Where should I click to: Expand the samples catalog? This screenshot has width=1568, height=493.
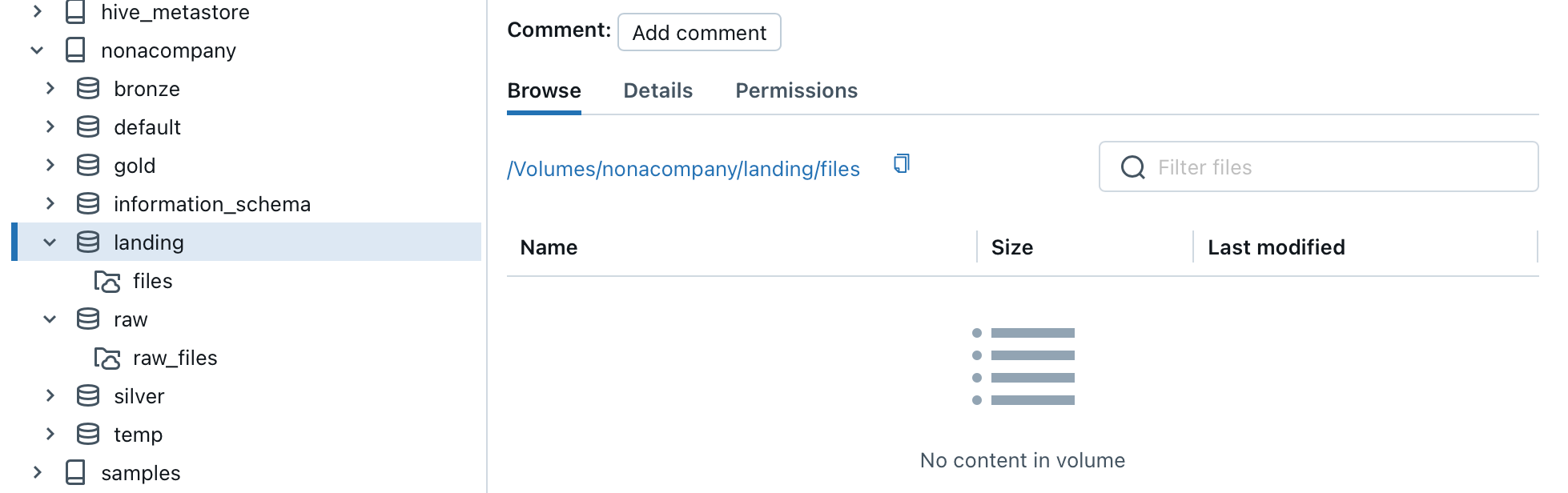pos(37,473)
